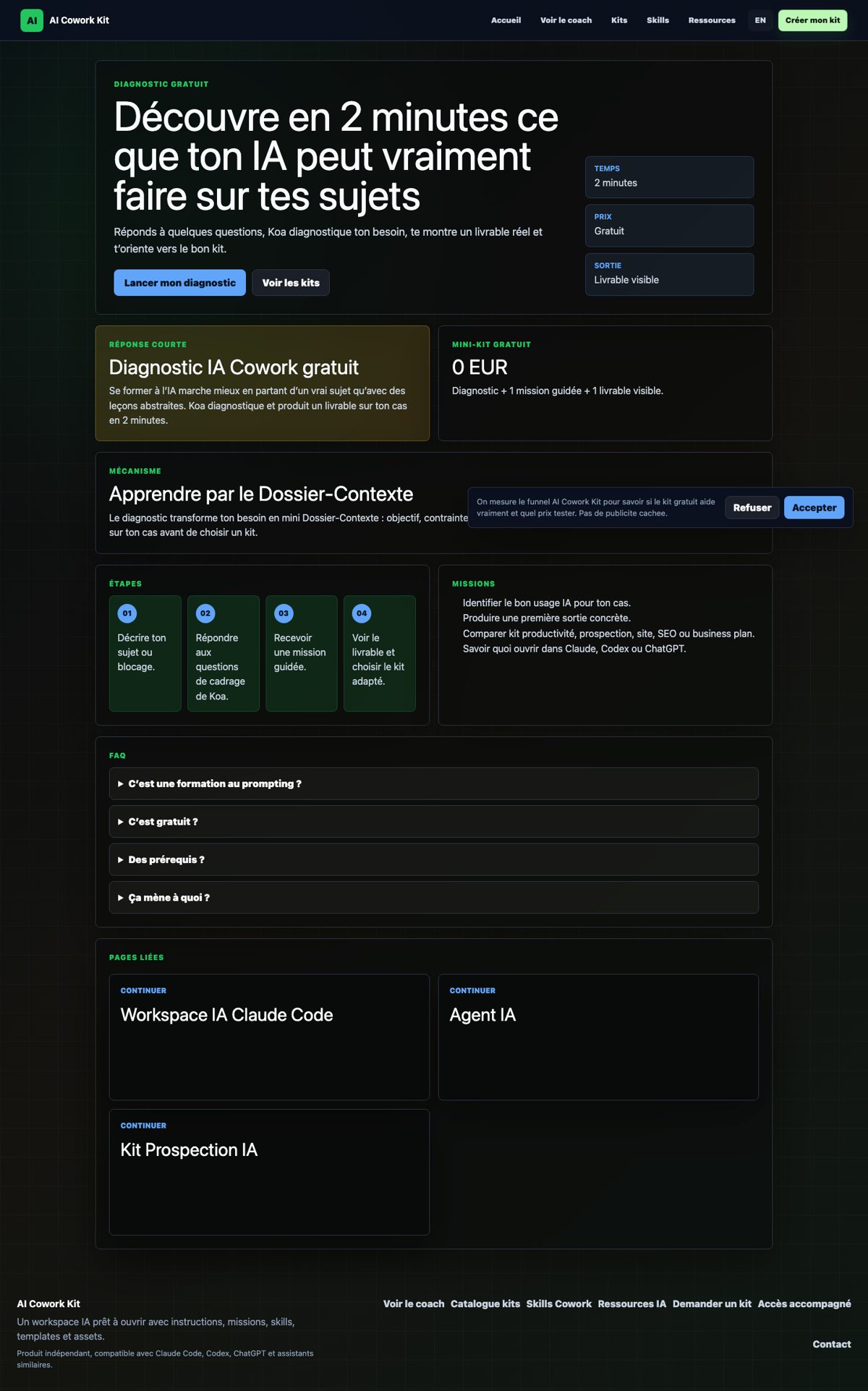Expand the 'Des prérequis ?' FAQ

coord(433,859)
